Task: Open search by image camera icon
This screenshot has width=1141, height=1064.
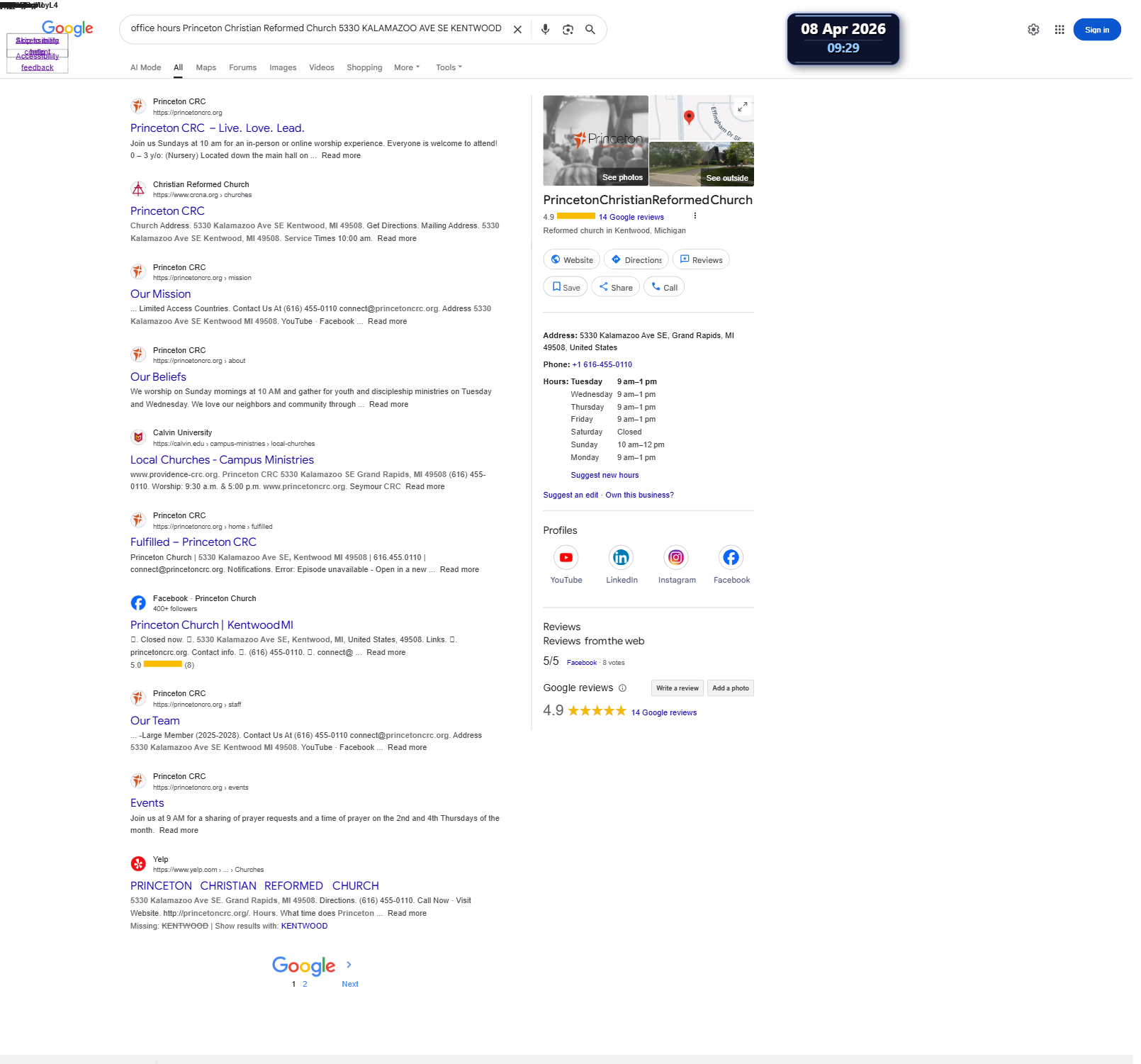Action: tap(568, 30)
